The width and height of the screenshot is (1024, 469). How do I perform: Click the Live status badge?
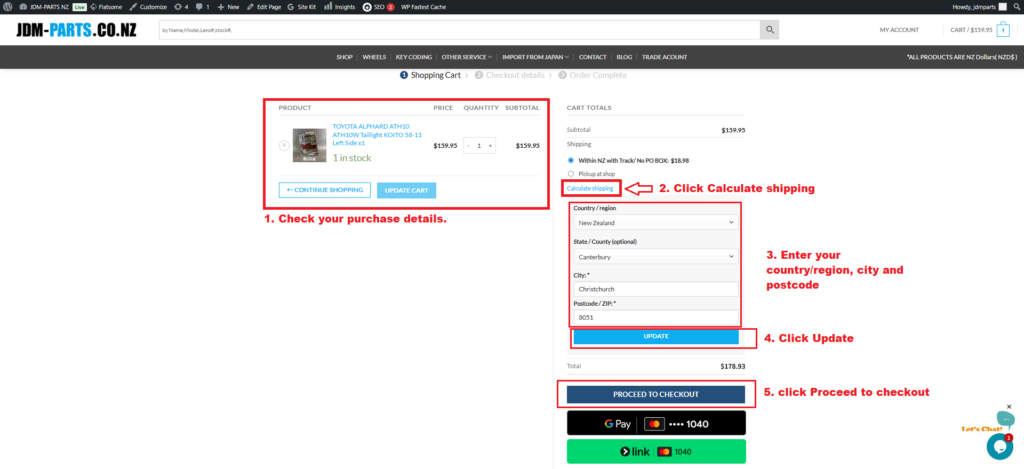[x=79, y=7]
